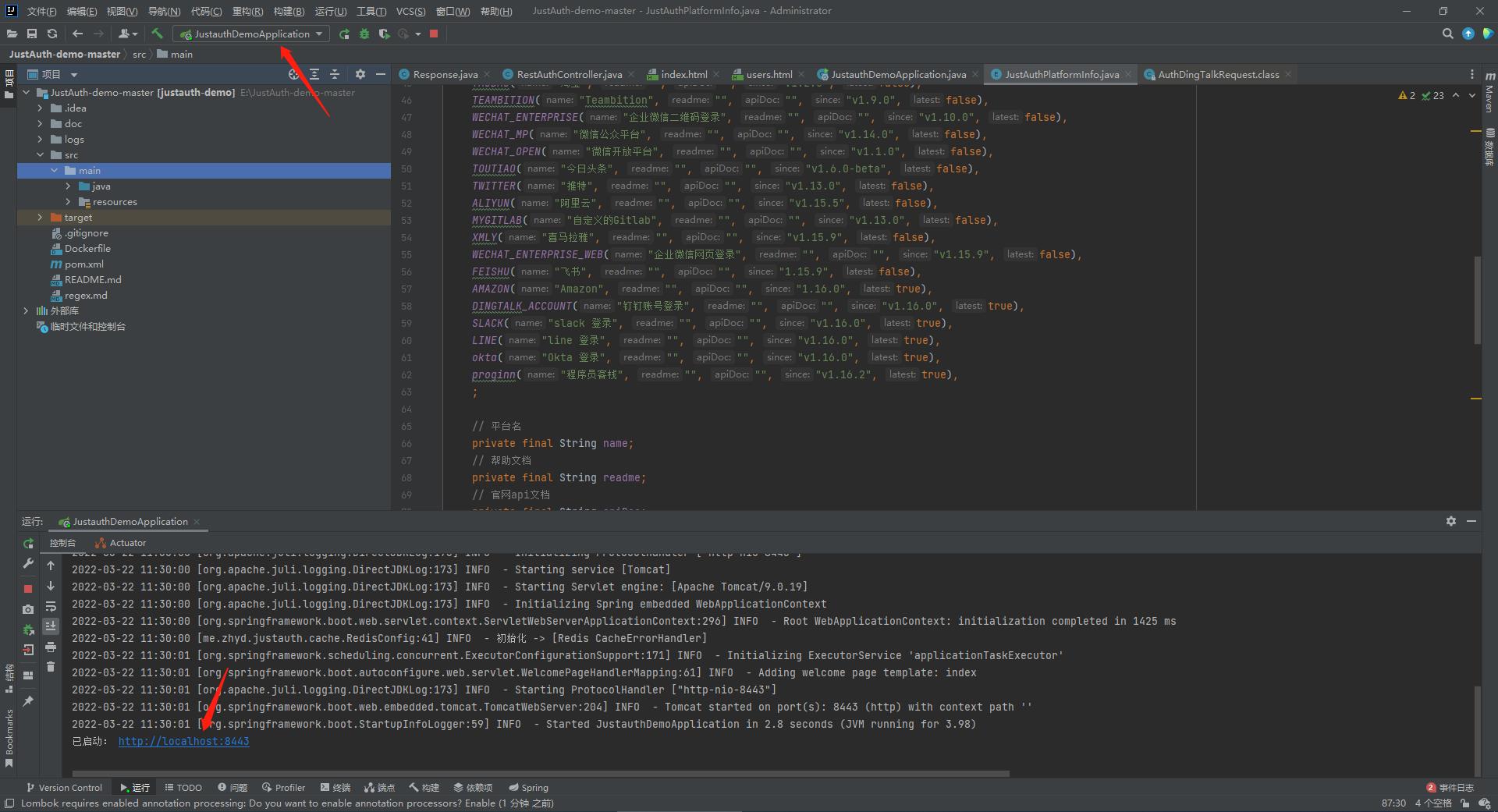The image size is (1498, 812).
Task: Toggle soft-wrap in the console
Action: coord(51,606)
